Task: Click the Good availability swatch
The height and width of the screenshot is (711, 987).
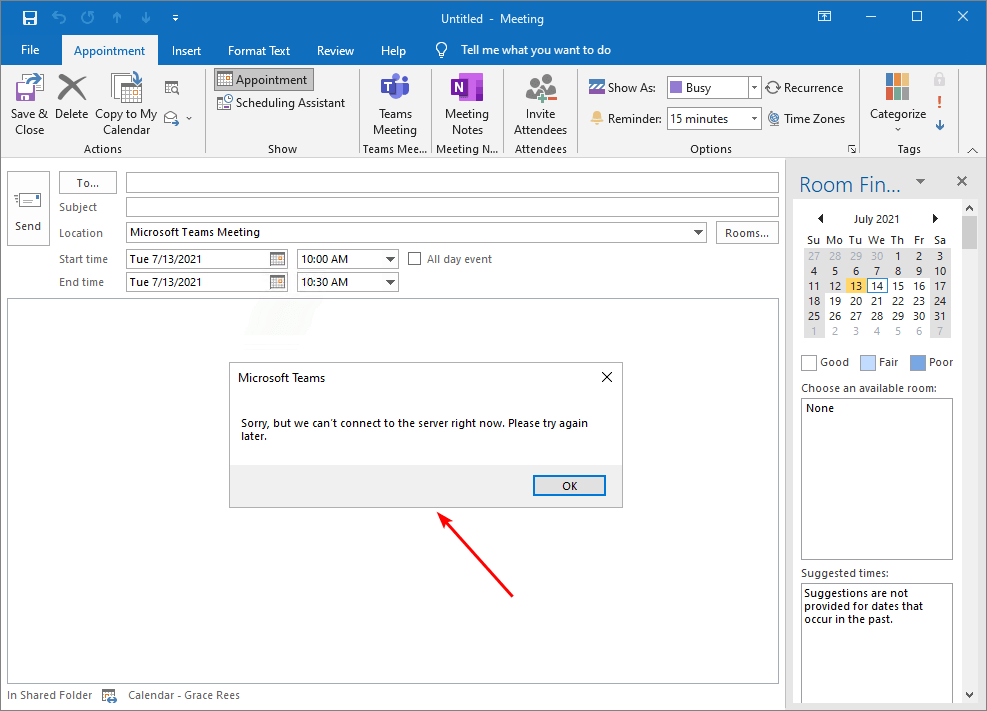Action: 809,362
